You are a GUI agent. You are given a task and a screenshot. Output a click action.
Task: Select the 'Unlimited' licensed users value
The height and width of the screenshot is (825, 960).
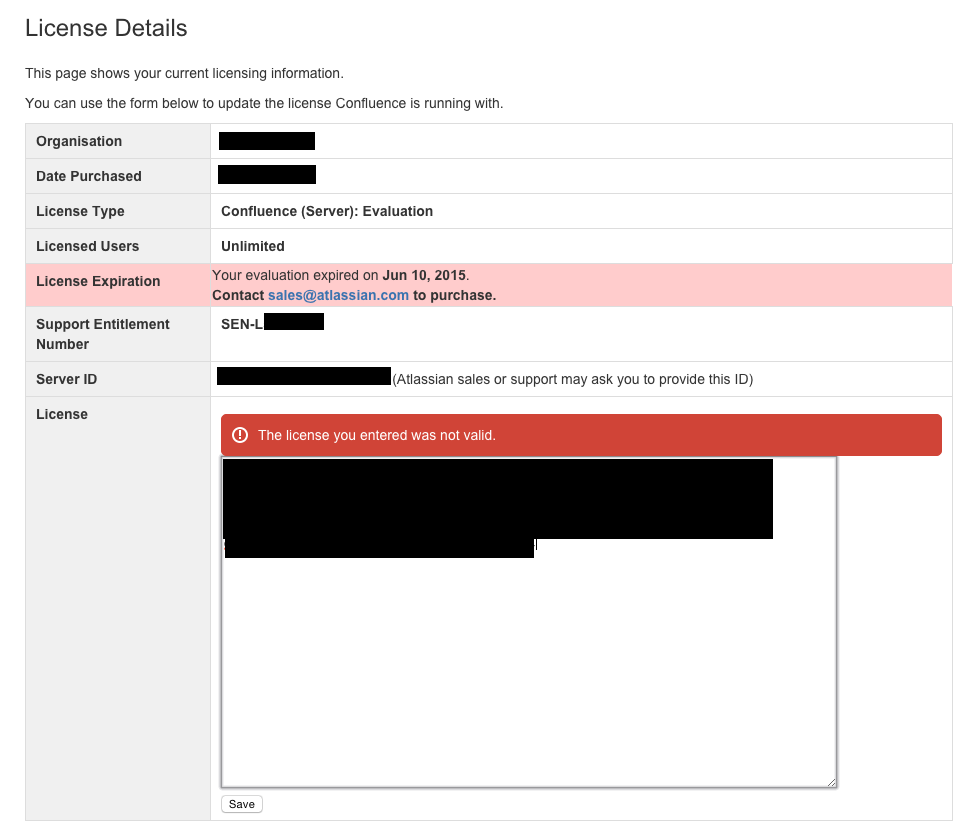pyautogui.click(x=253, y=246)
